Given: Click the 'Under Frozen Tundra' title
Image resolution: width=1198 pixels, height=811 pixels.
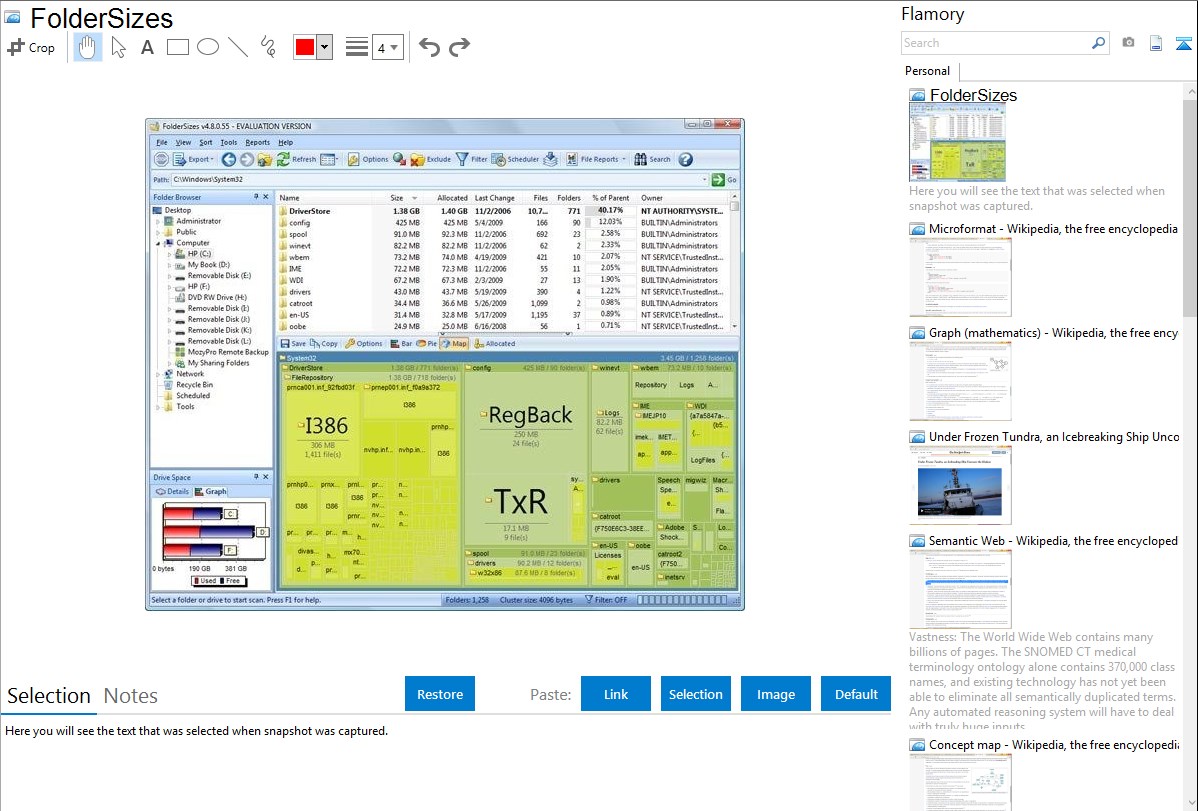Looking at the screenshot, I should (x=1054, y=437).
